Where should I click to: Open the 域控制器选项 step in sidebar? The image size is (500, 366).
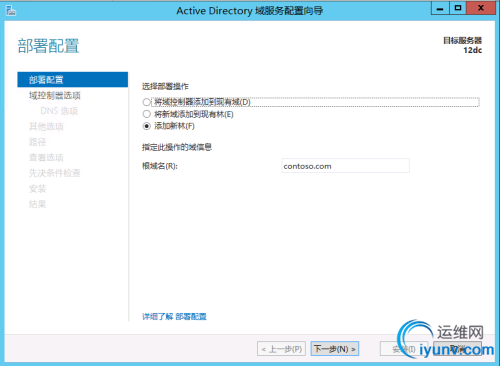pos(55,96)
